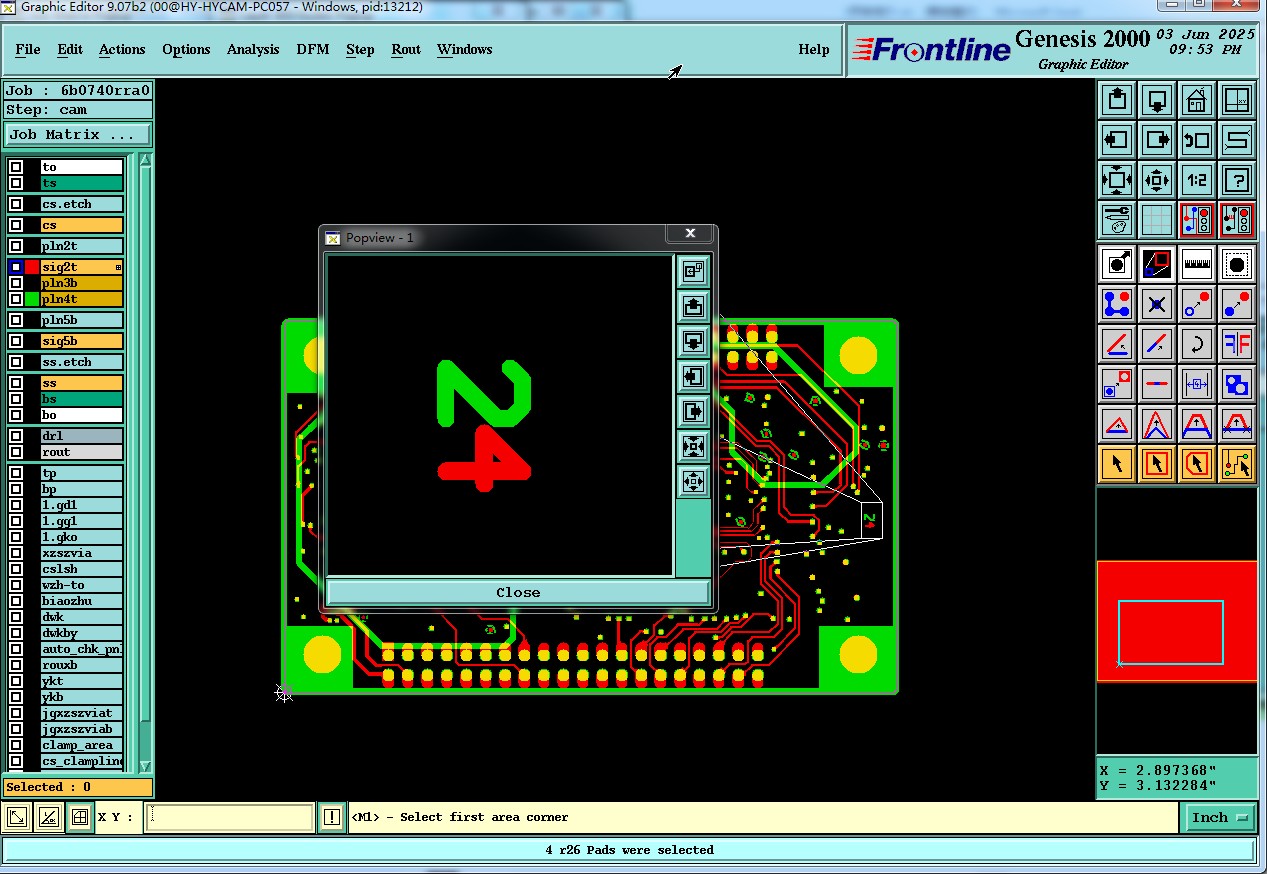Click the previous zoom view icon
Screen dimensions: 1267x874
click(x=1197, y=140)
